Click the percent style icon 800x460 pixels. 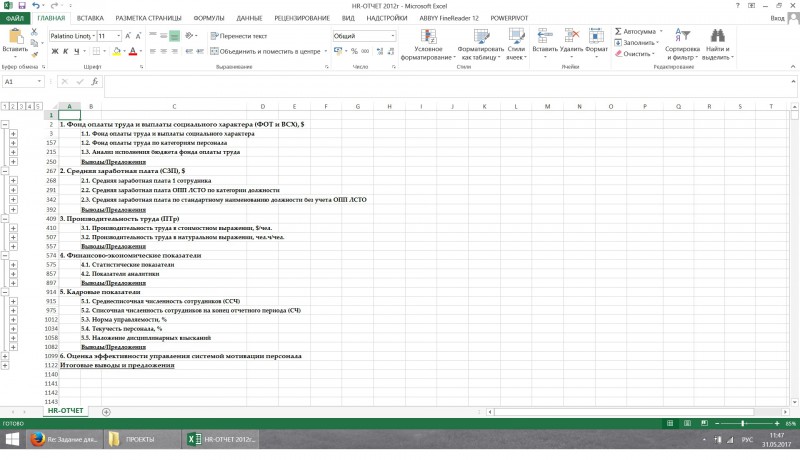[354, 51]
